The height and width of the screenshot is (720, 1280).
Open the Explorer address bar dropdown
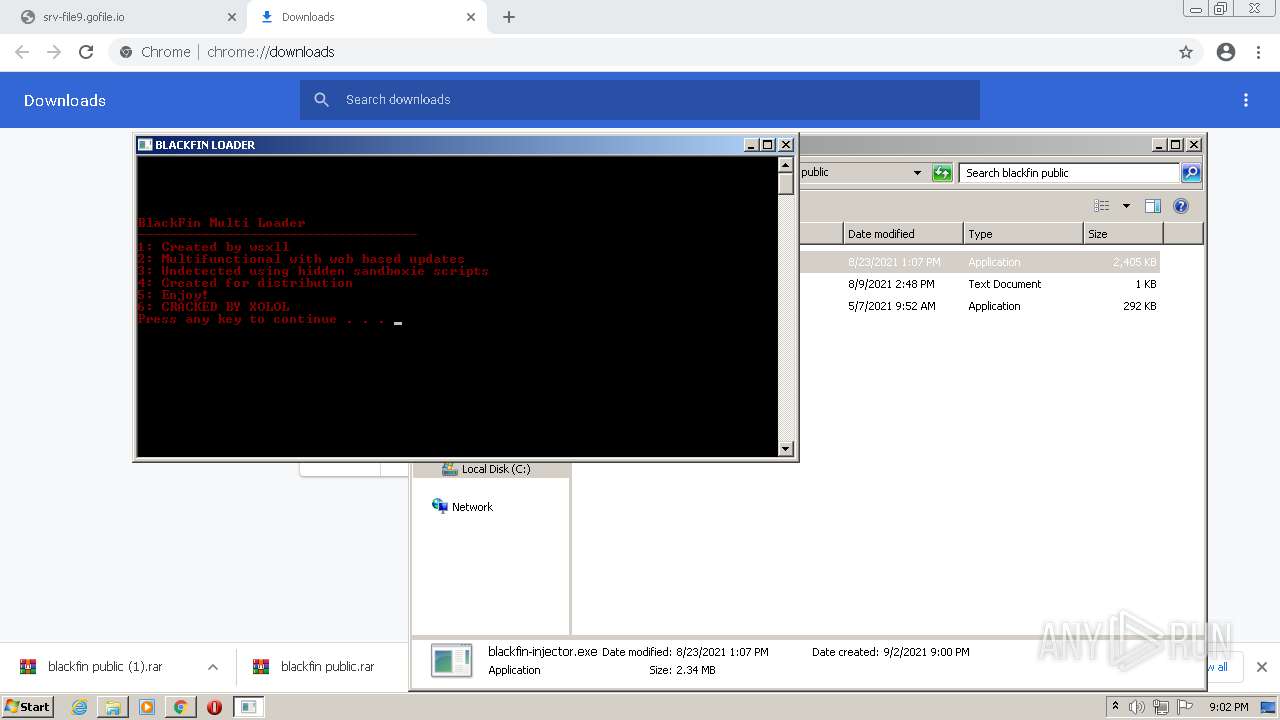click(x=917, y=173)
